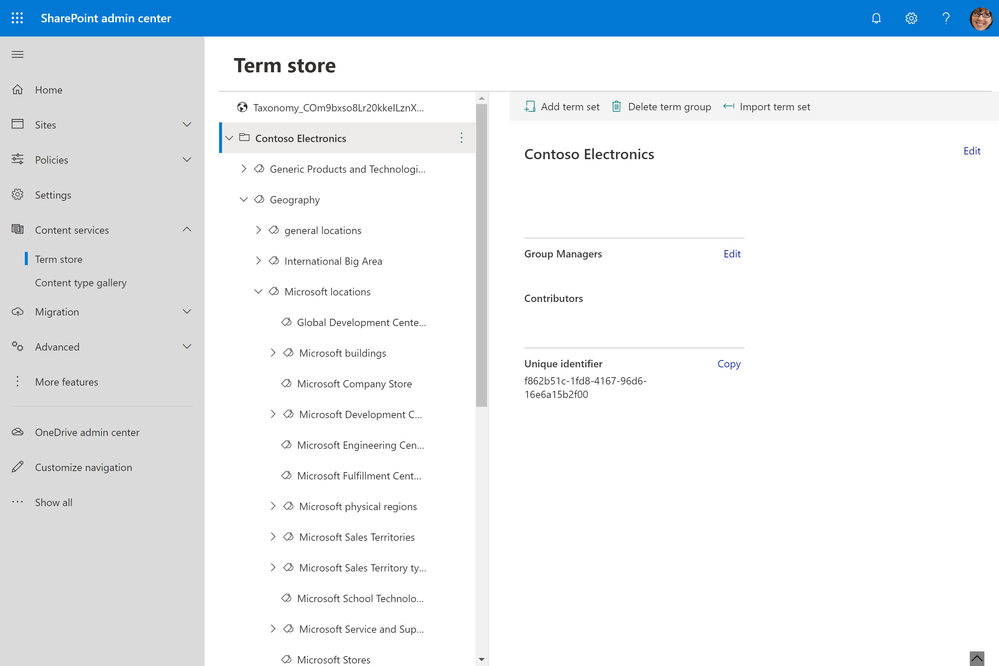Open the app launcher waffle icon

pyautogui.click(x=17, y=18)
